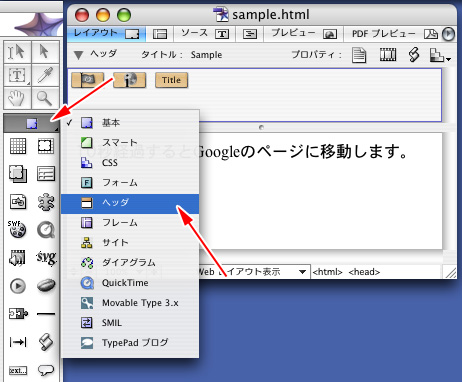The height and width of the screenshot is (382, 462).
Task: Choose QuickTime in the palette menu
Action: click(x=130, y=283)
